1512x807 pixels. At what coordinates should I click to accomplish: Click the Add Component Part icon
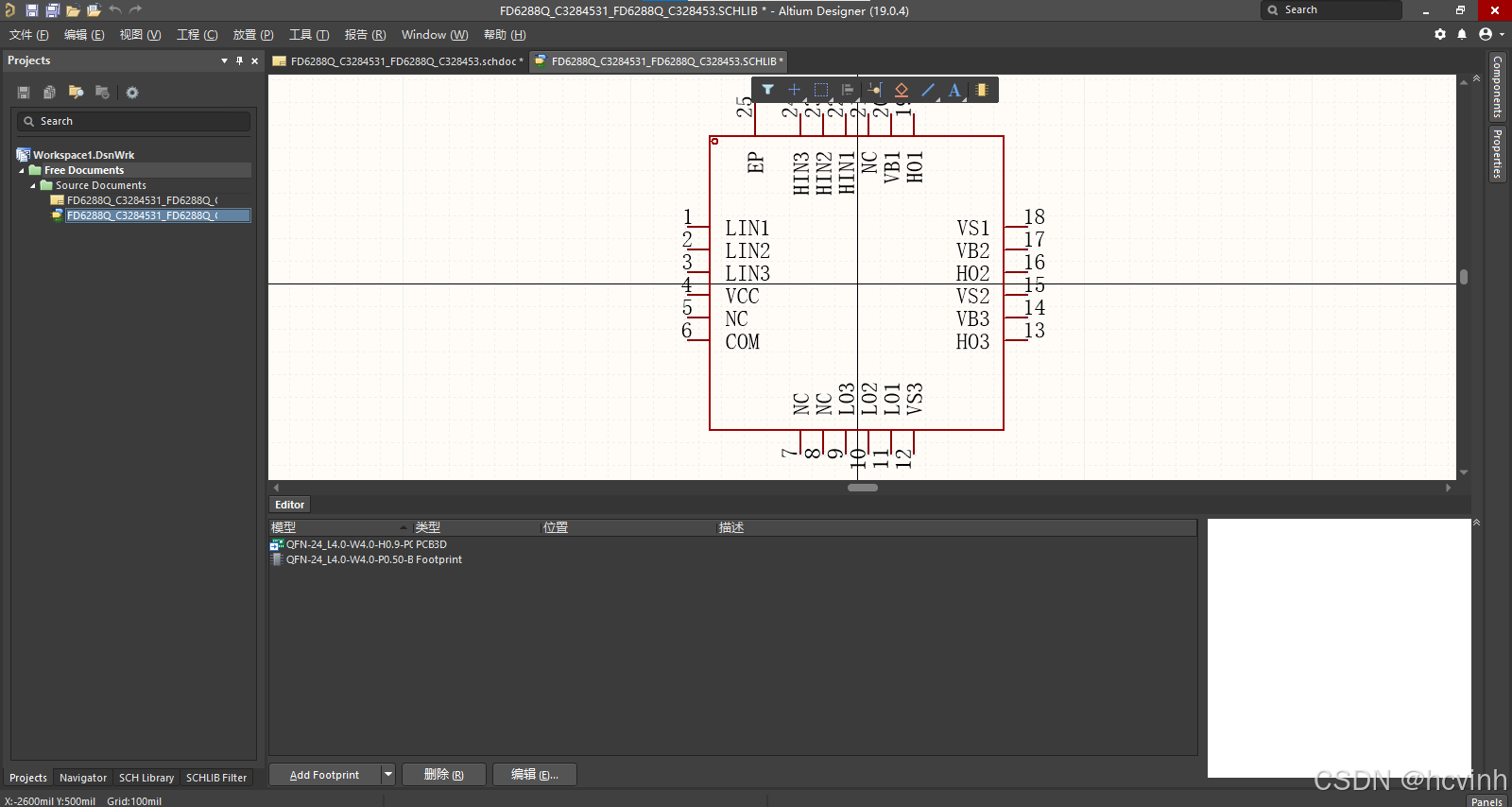tap(982, 90)
